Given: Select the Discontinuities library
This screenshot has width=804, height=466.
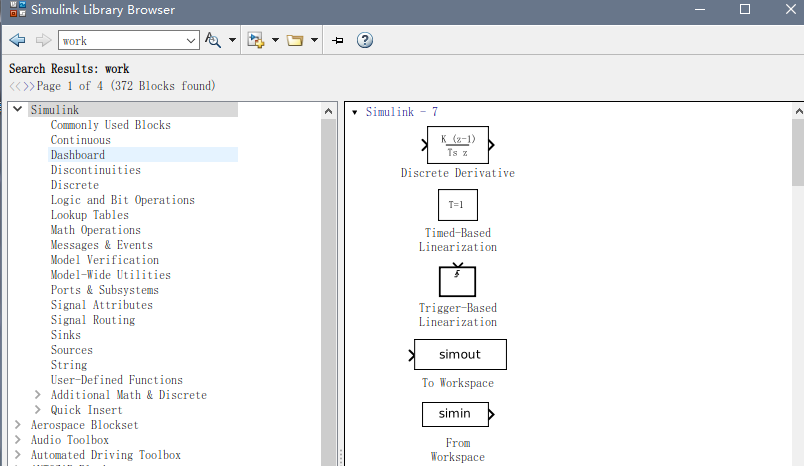Looking at the screenshot, I should tap(96, 170).
